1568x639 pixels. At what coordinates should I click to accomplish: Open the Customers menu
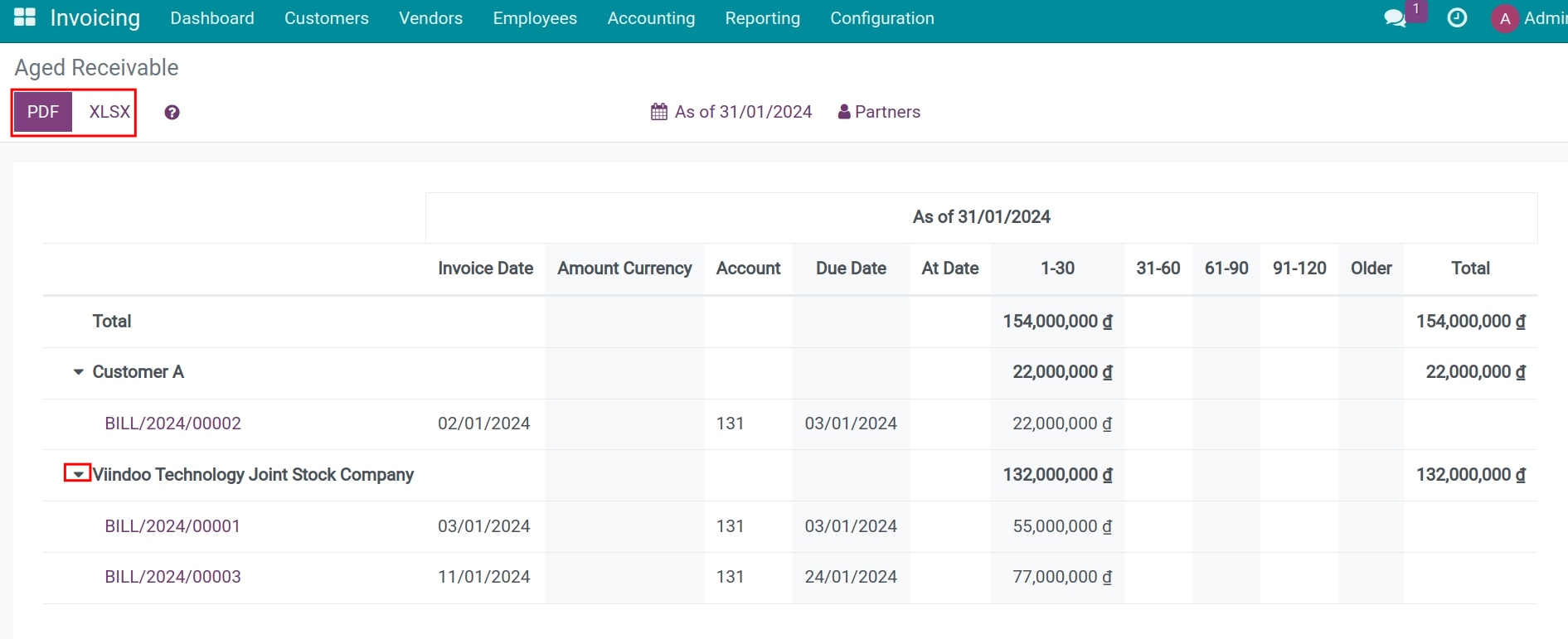click(326, 18)
